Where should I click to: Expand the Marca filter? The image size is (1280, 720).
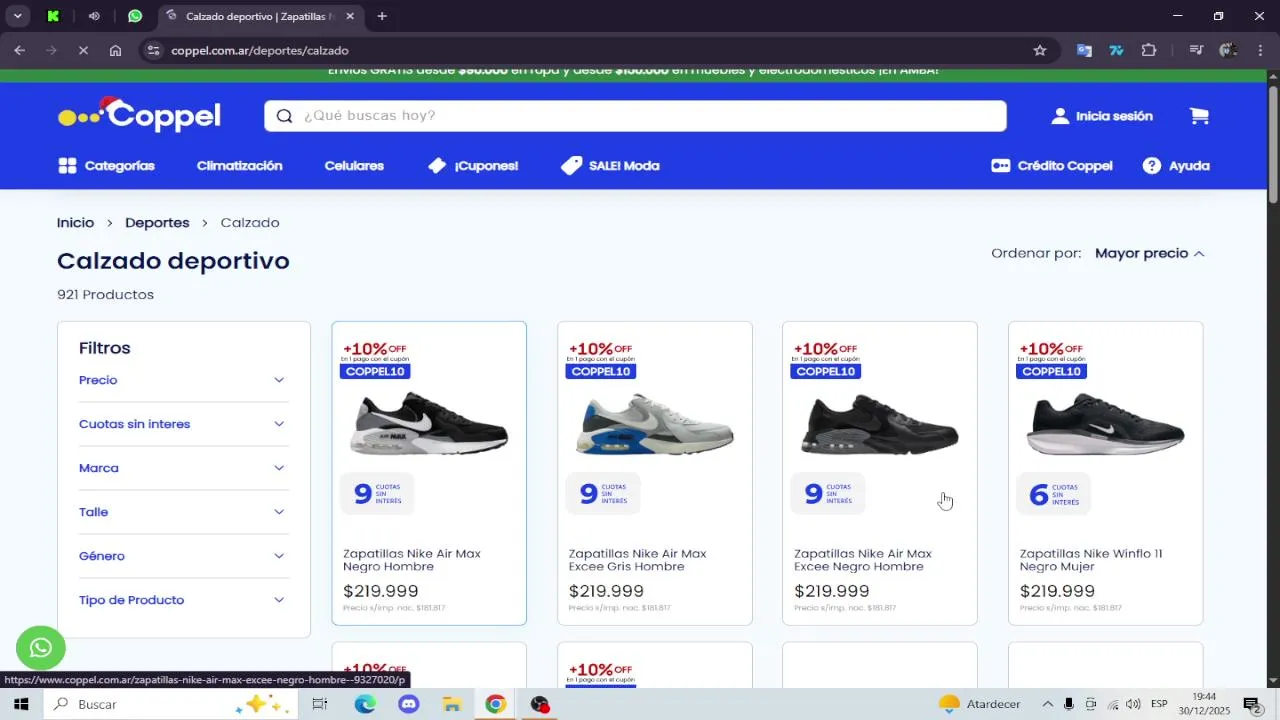tap(184, 468)
